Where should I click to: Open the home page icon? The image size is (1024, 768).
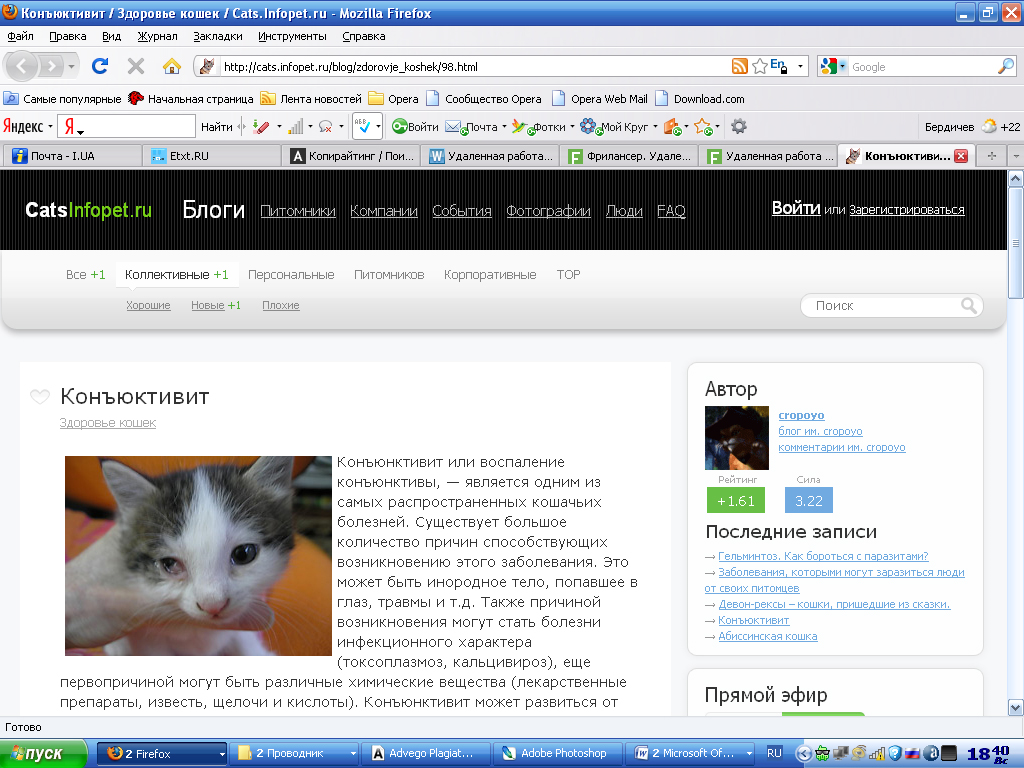coord(172,66)
